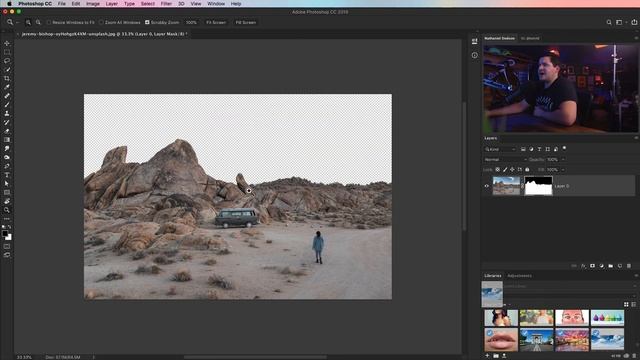The width and height of the screenshot is (640, 360).
Task: Select the Healing Brush tool
Action: [7, 96]
